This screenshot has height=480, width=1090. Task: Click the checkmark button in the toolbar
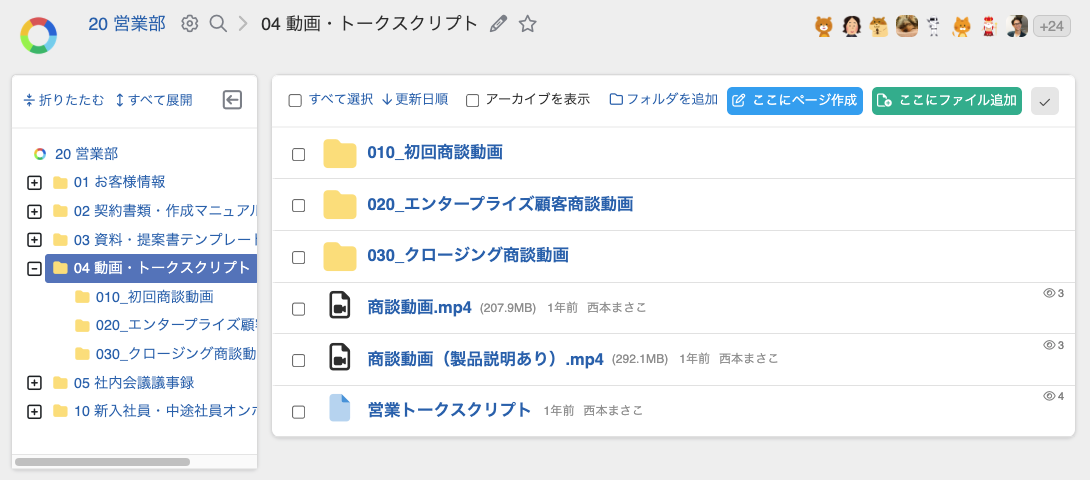click(1044, 101)
